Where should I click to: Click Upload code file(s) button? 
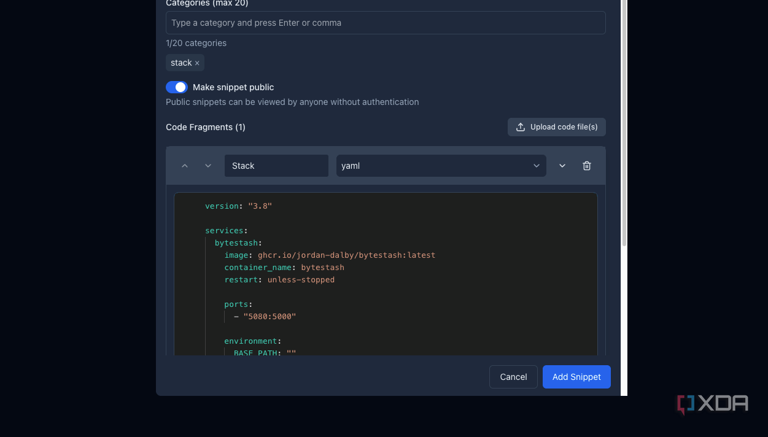(x=556, y=127)
